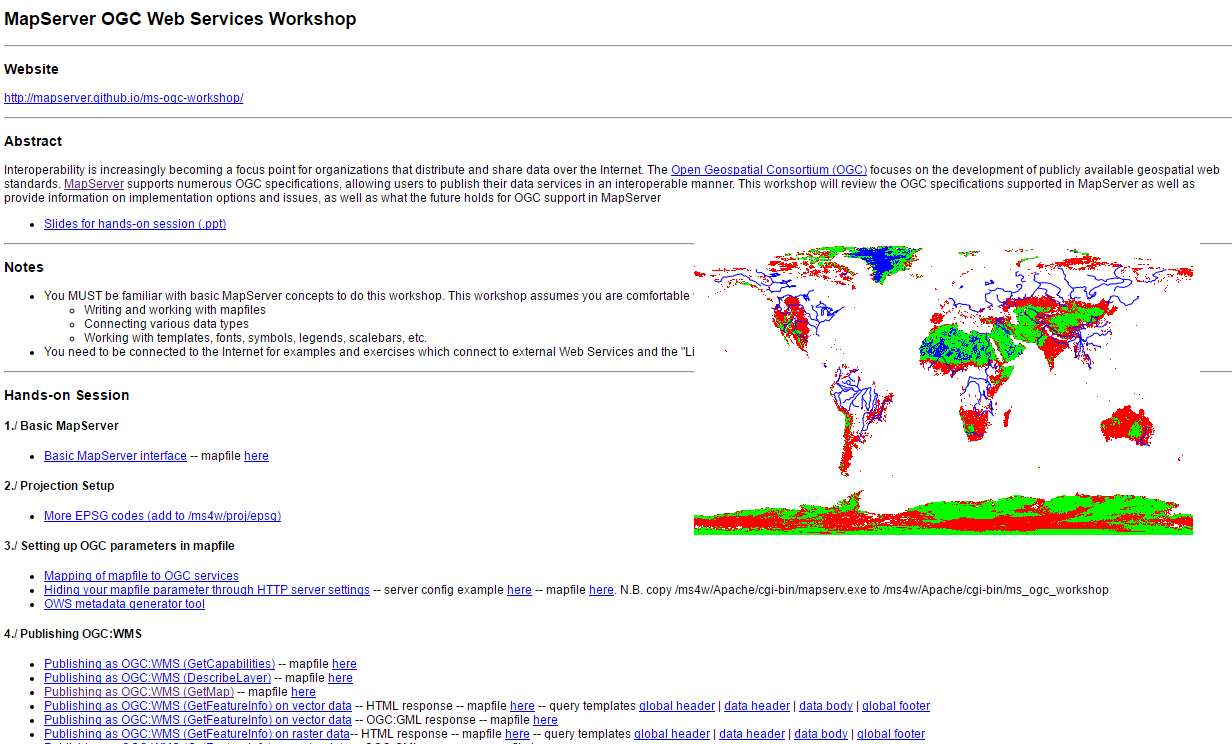
Task: Open mapfile 'here' in the GetMap row
Action: coord(303,692)
